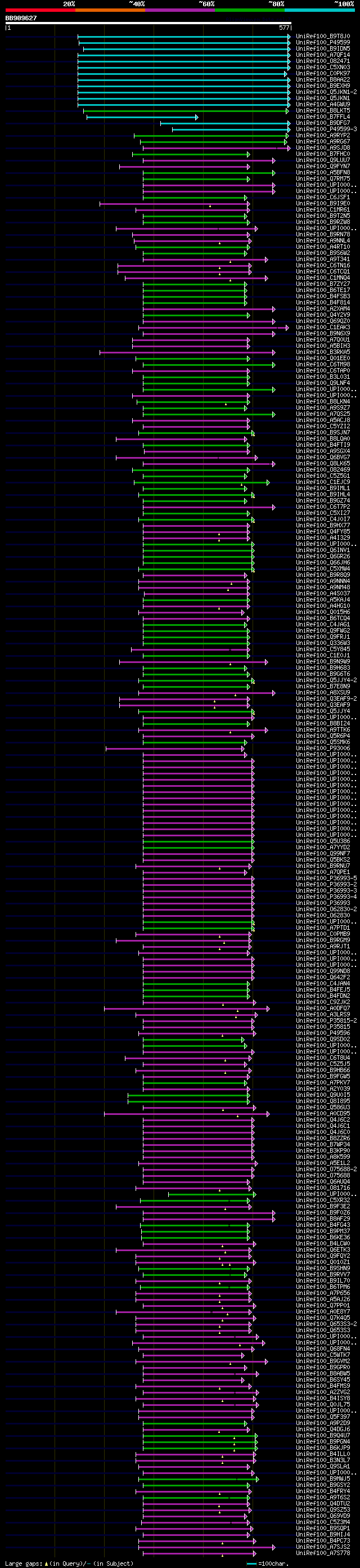Click UniRef100_B9I9E0 hit name

click(x=323, y=203)
